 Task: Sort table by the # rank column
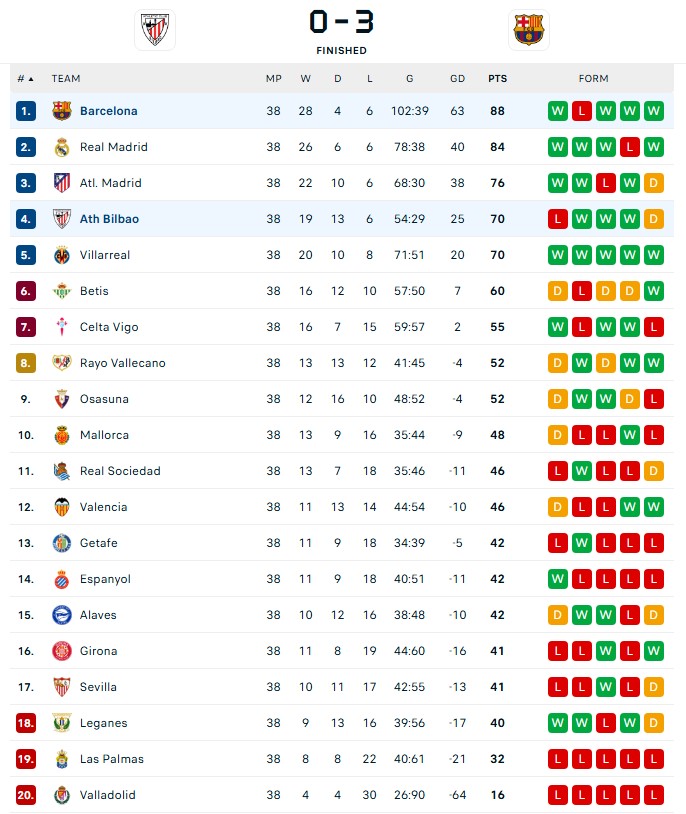click(x=25, y=79)
